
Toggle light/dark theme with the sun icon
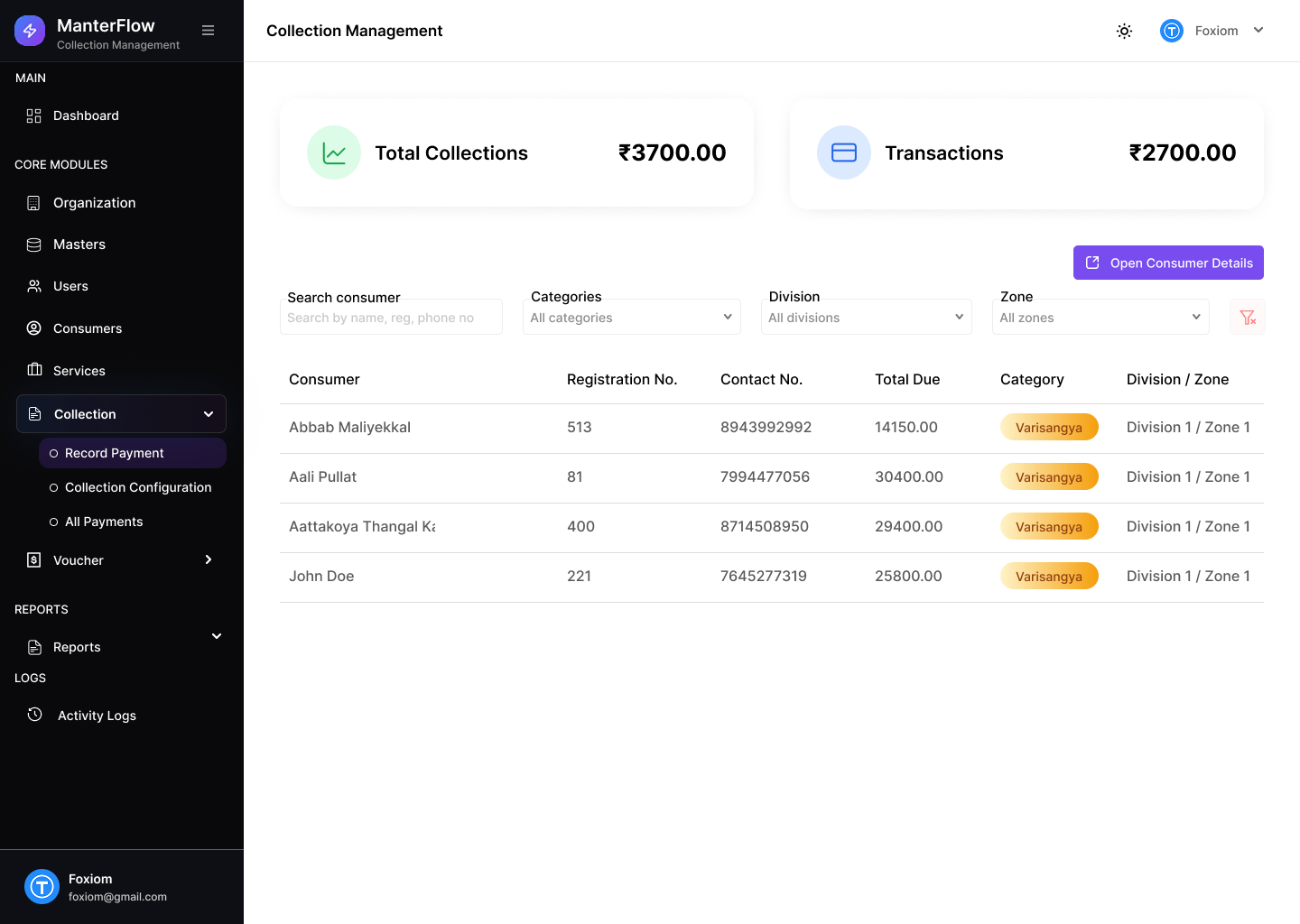coord(1124,31)
